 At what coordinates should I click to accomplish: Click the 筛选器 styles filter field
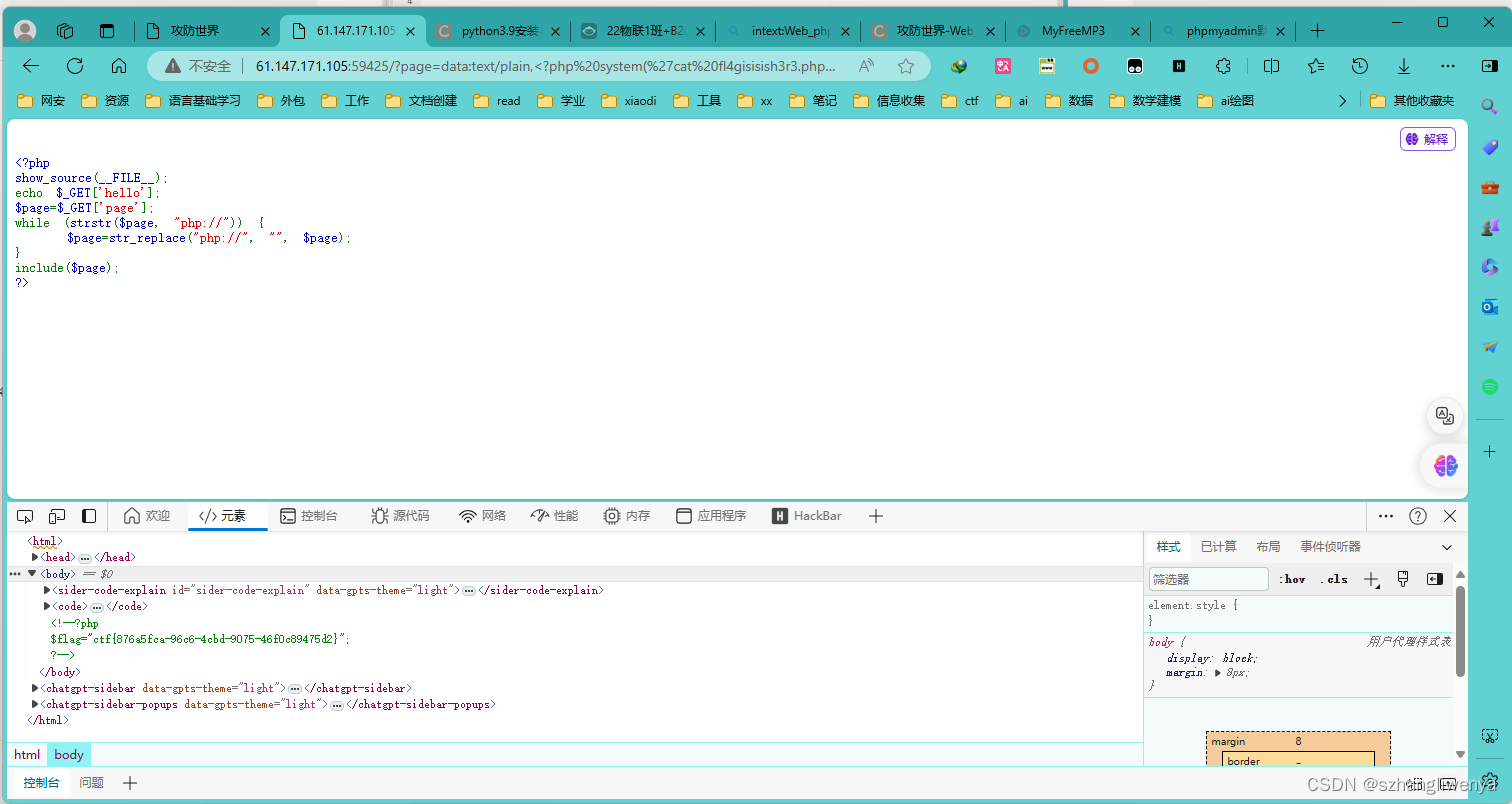coord(1207,578)
